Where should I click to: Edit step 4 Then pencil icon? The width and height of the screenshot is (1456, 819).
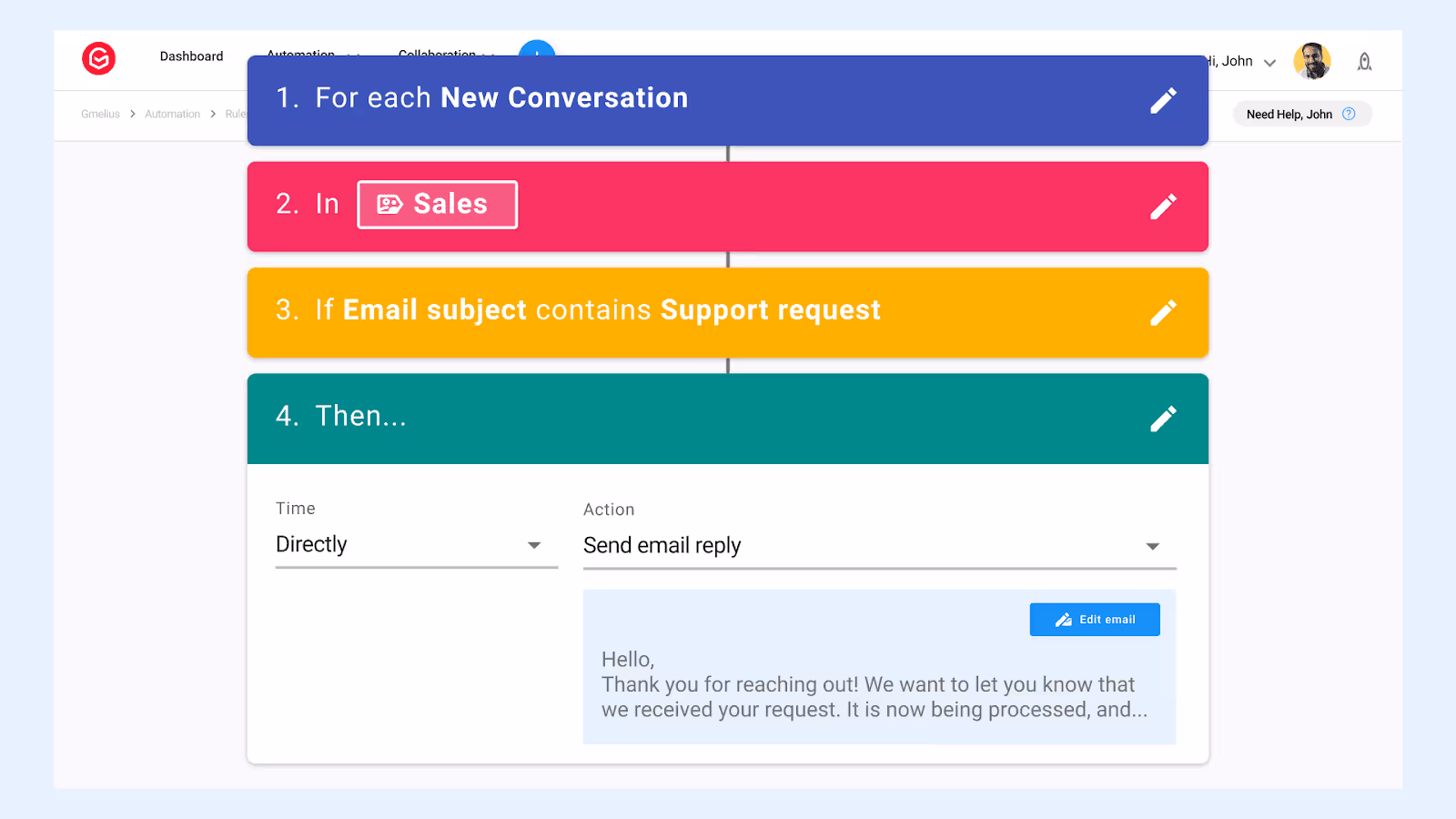1163,419
